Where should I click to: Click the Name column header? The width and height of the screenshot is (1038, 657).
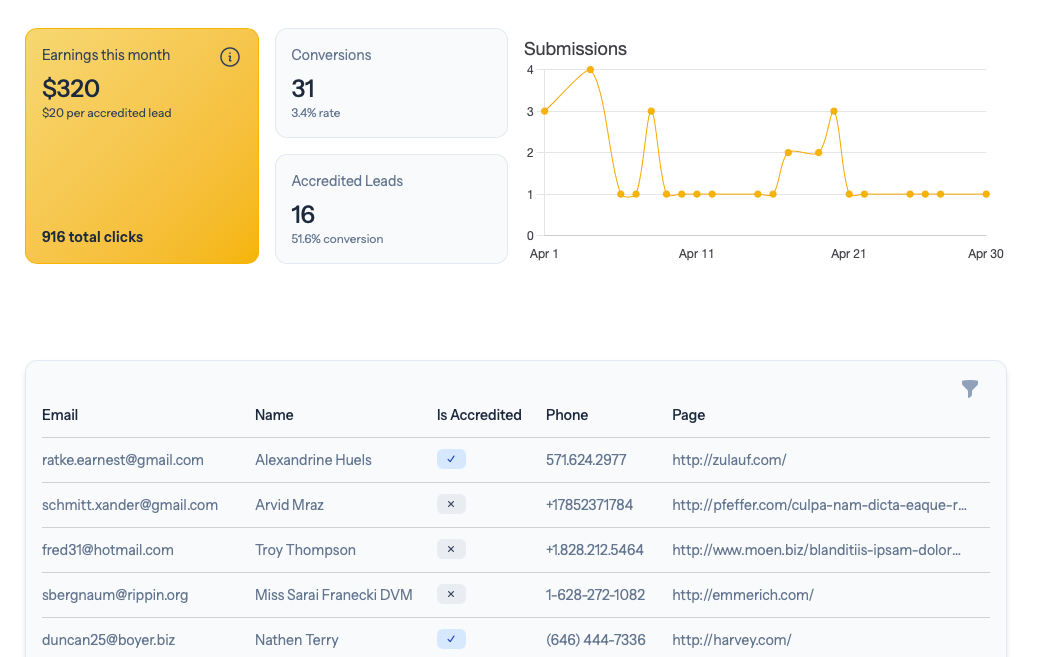point(274,415)
